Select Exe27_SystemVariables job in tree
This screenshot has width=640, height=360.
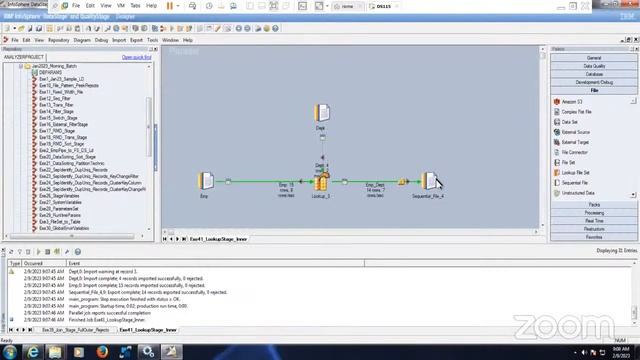[x=60, y=202]
